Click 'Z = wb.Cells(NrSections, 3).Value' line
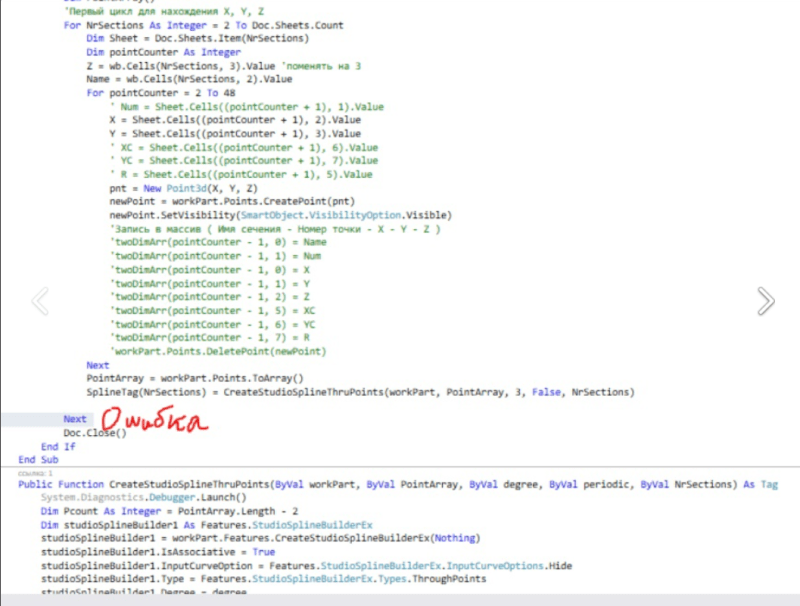Image resolution: width=800 pixels, height=606 pixels. [223, 66]
